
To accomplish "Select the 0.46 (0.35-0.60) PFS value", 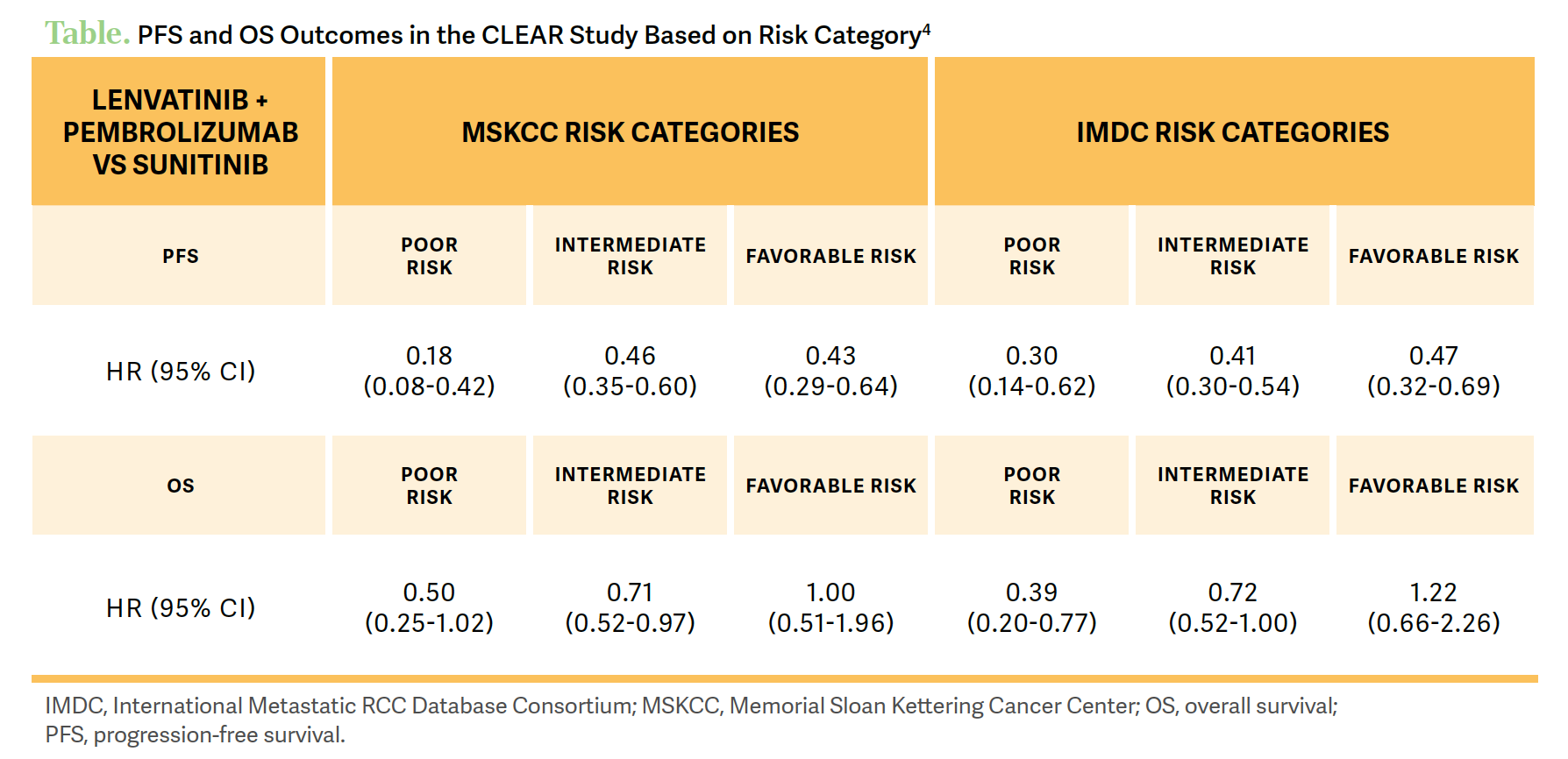I will pos(630,371).
